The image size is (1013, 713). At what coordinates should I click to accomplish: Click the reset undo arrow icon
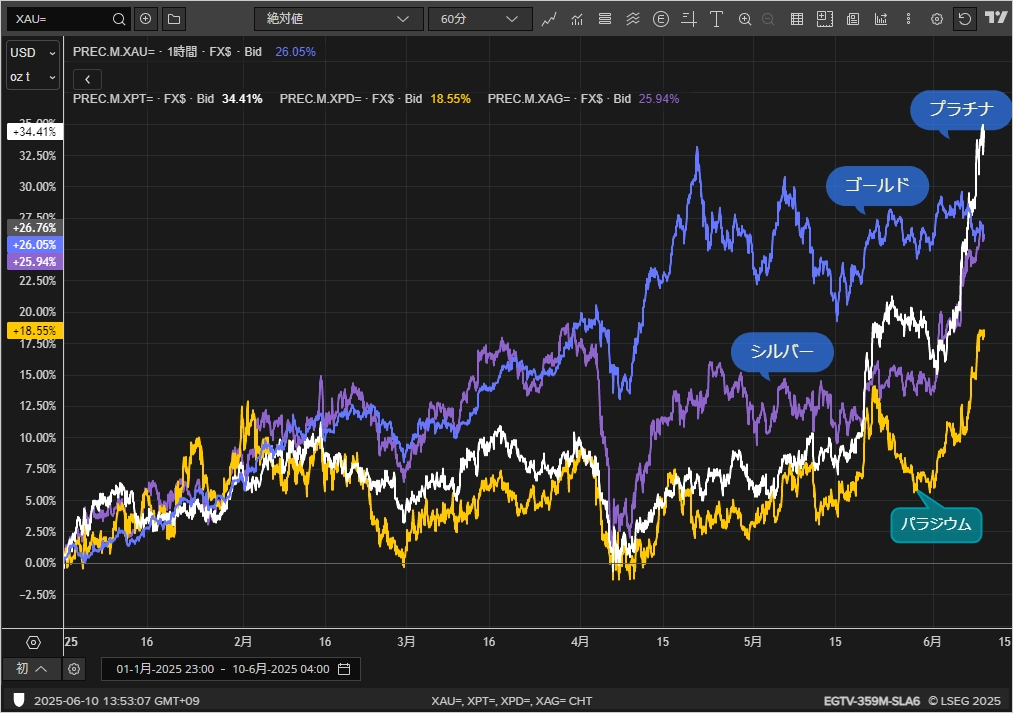click(x=965, y=19)
